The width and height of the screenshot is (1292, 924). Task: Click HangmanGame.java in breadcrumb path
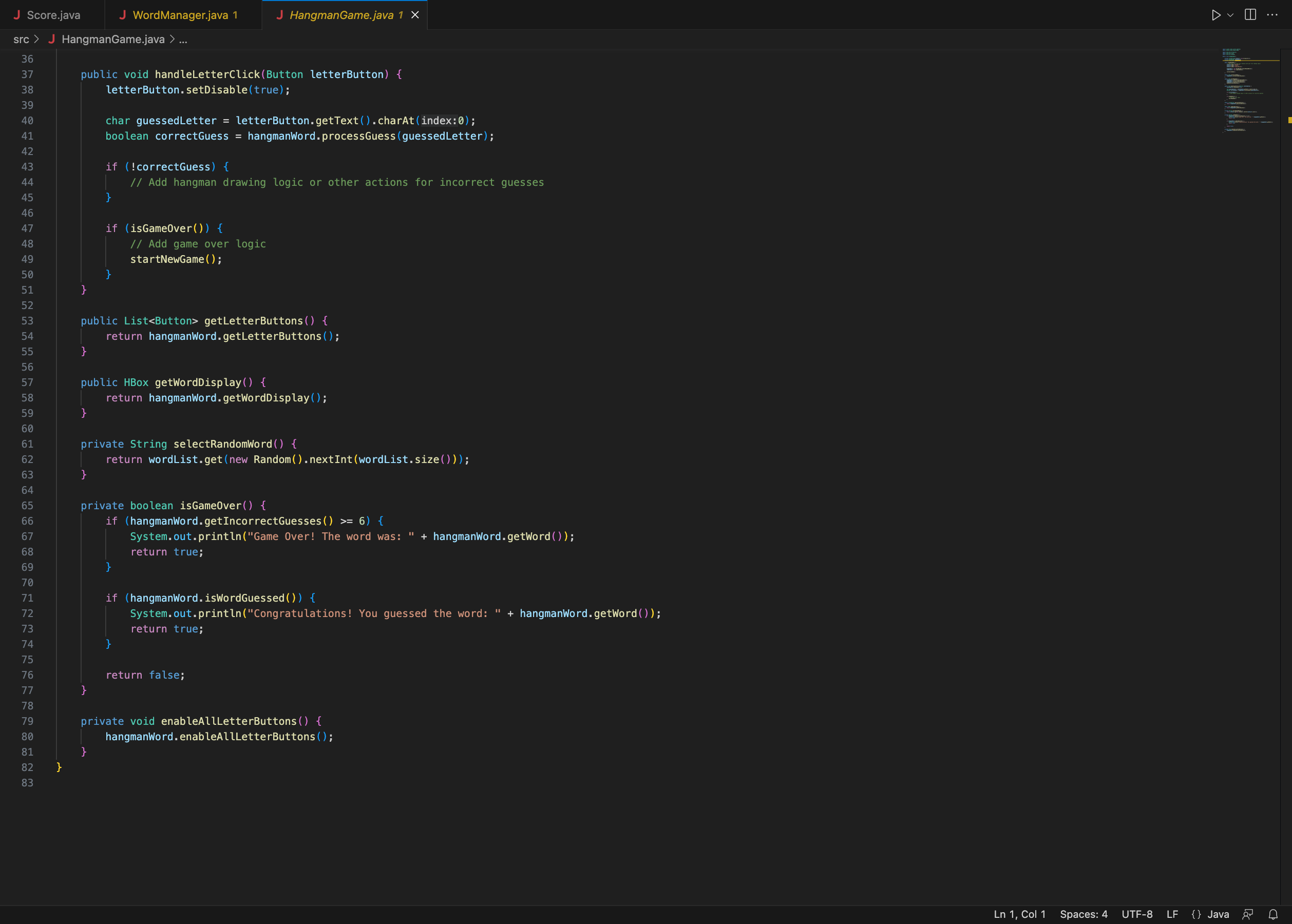(x=112, y=39)
